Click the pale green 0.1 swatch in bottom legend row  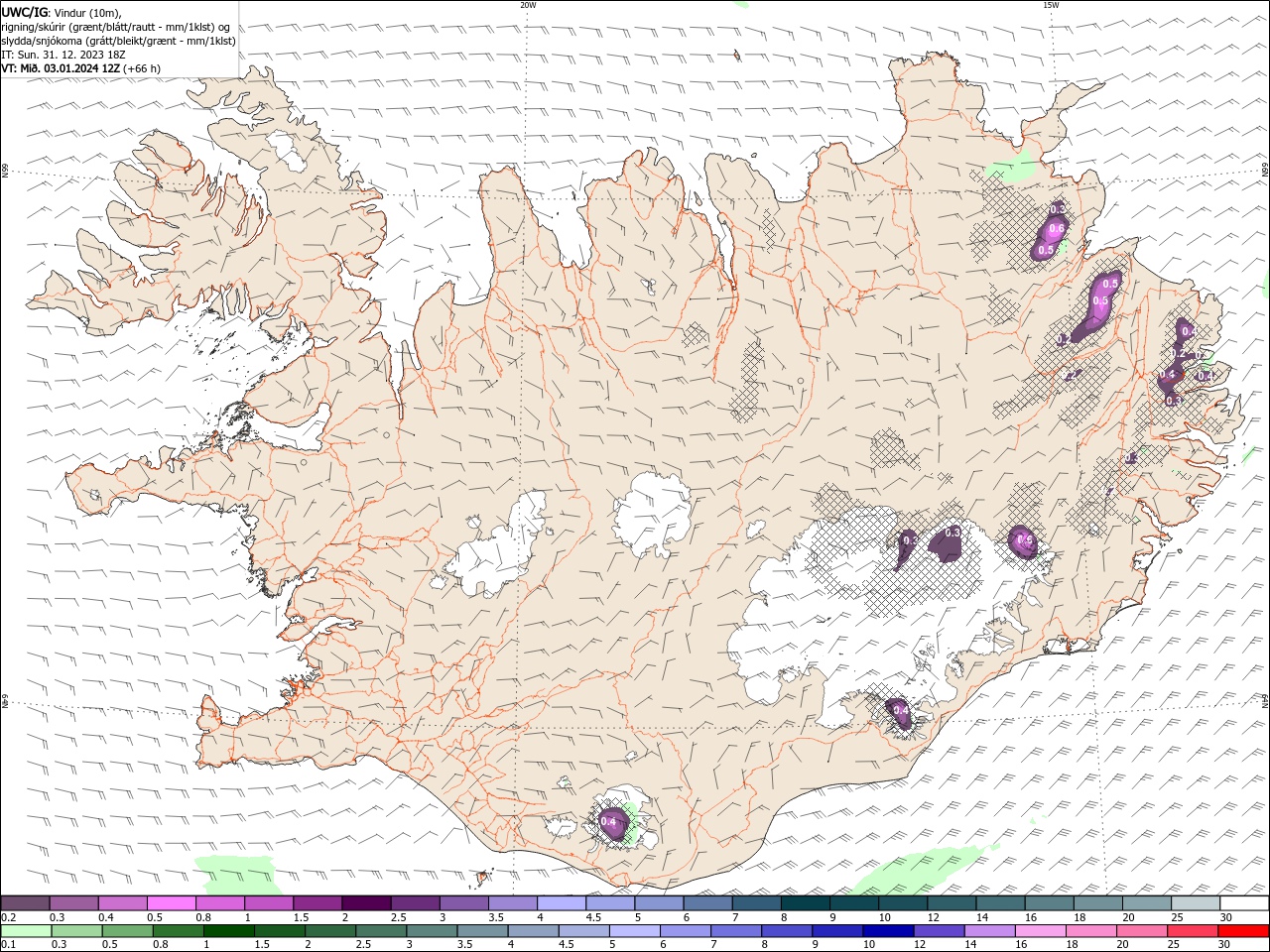26,931
